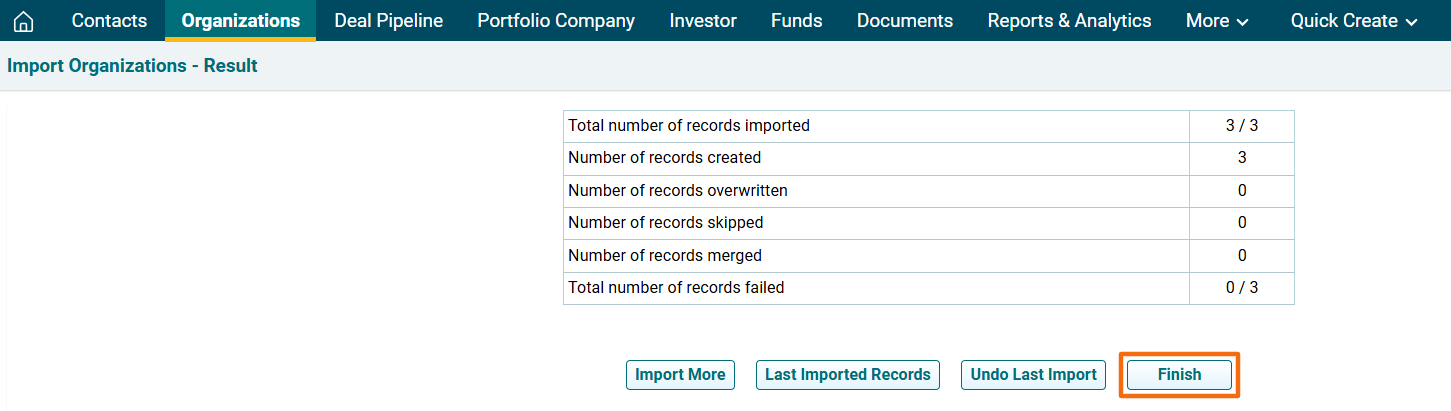Expand the More dropdown menu
This screenshot has height=411, width=1451.
pyautogui.click(x=1216, y=21)
